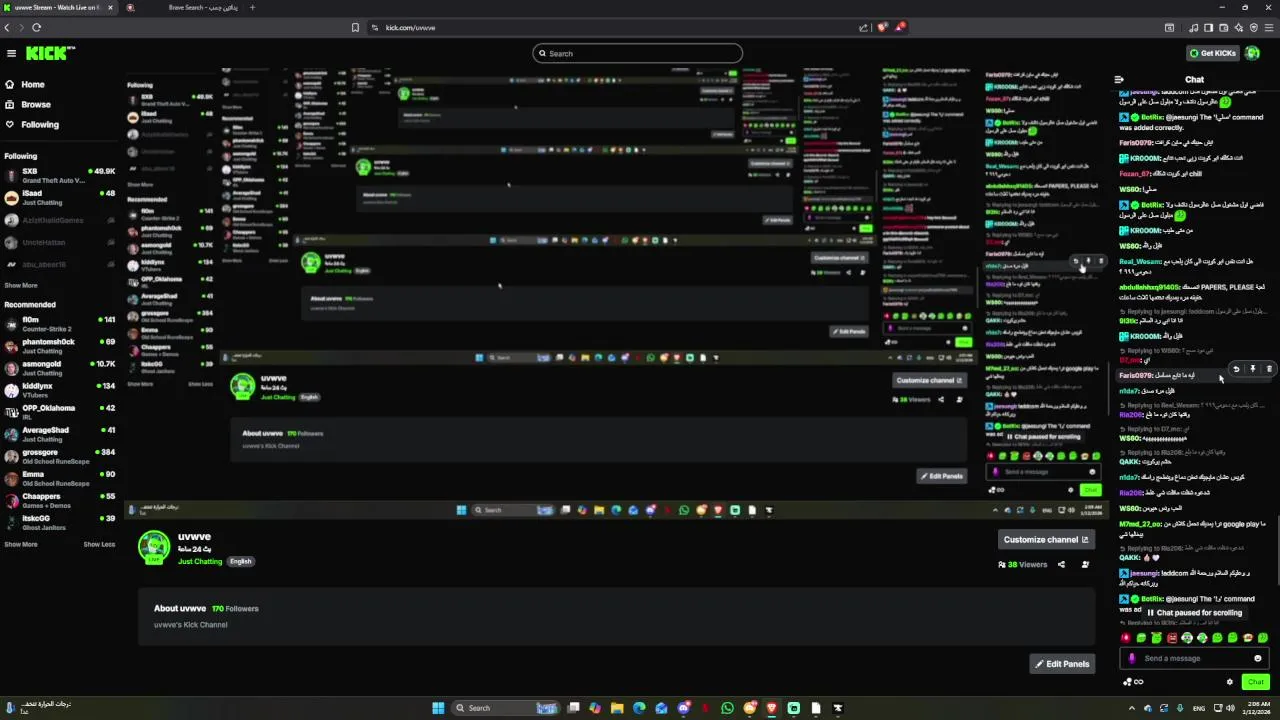This screenshot has width=1280, height=720.
Task: Reload the page
Action: [36, 28]
